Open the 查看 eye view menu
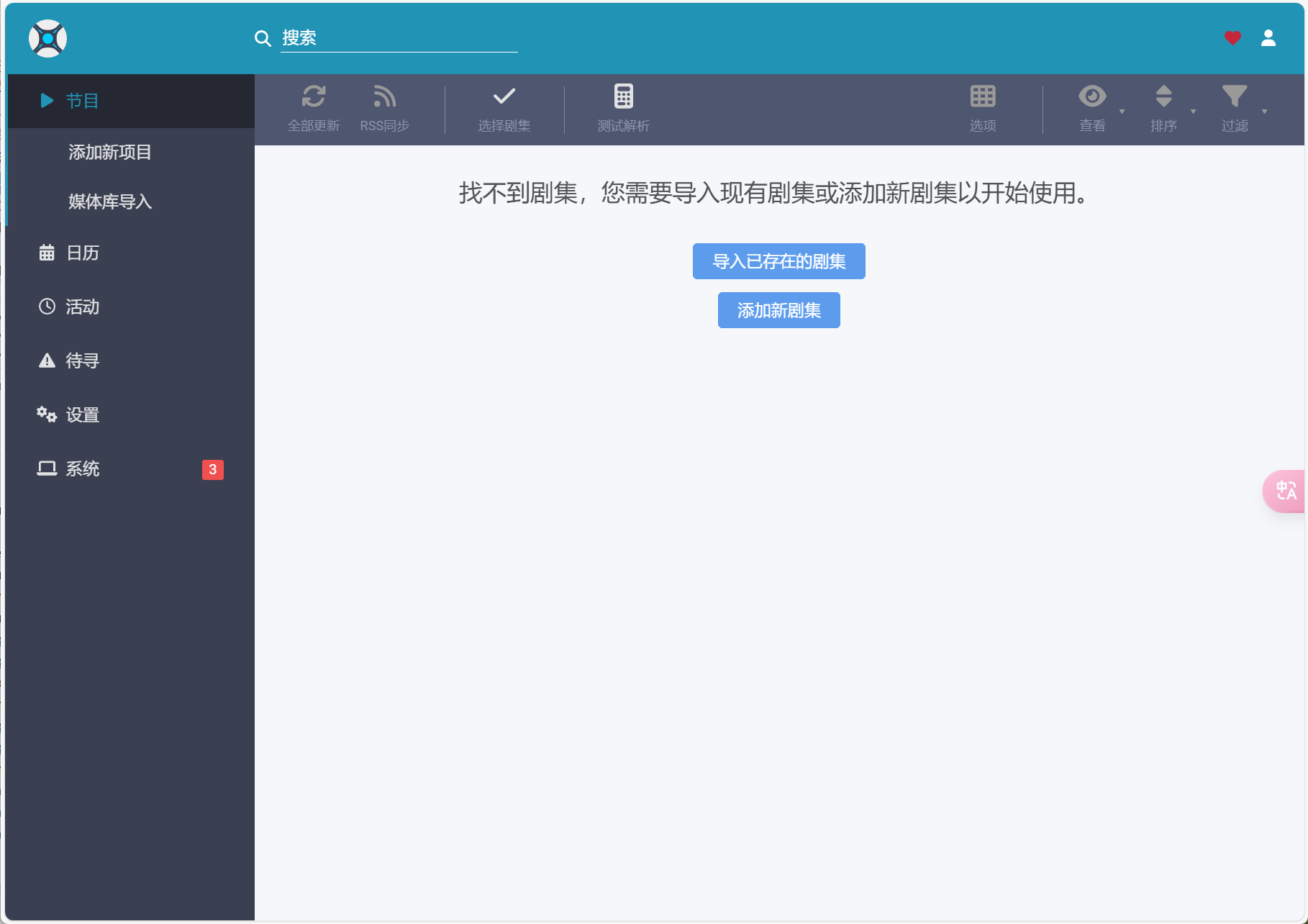Image resolution: width=1308 pixels, height=924 pixels. (1092, 96)
